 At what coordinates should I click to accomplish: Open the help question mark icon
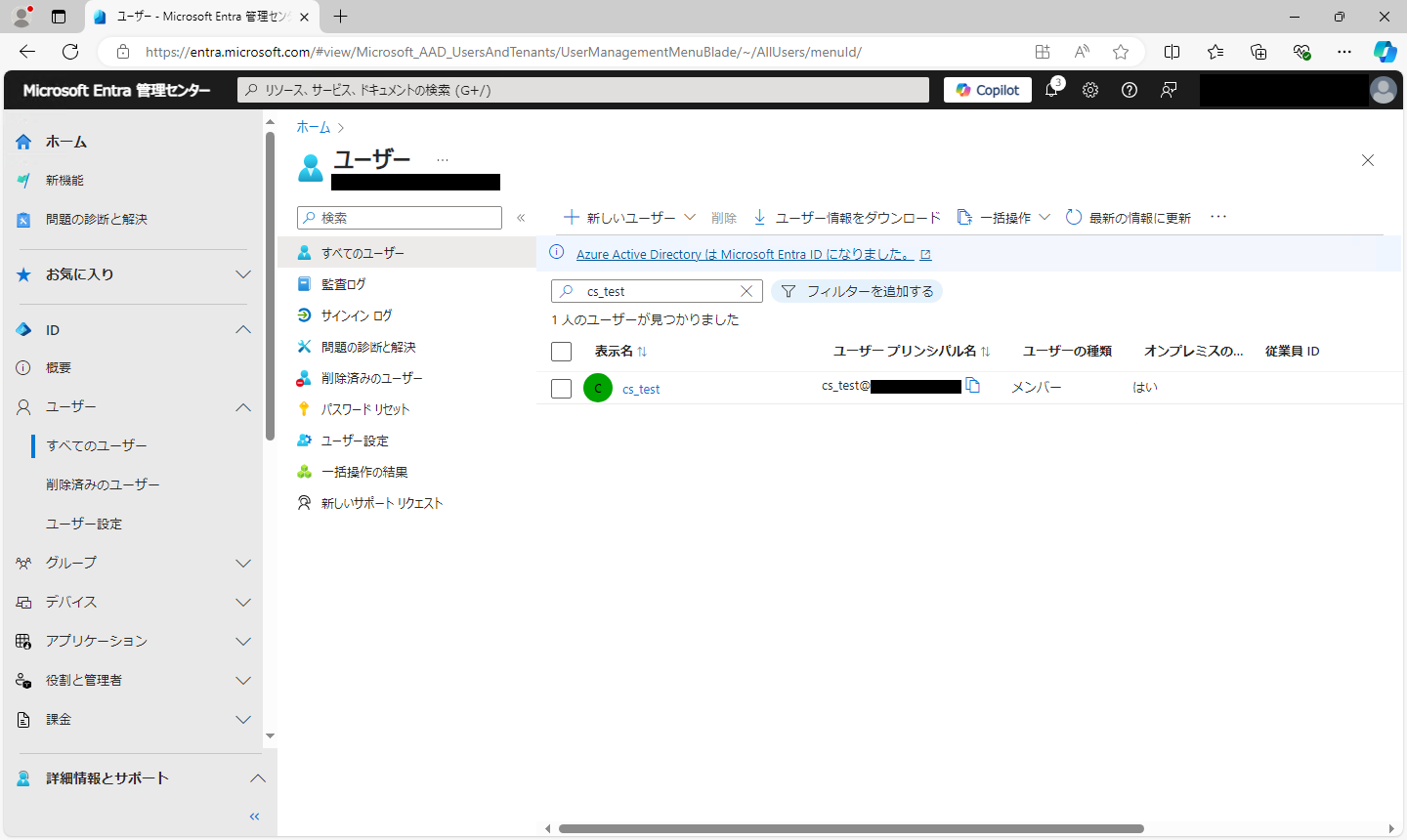(x=1130, y=90)
